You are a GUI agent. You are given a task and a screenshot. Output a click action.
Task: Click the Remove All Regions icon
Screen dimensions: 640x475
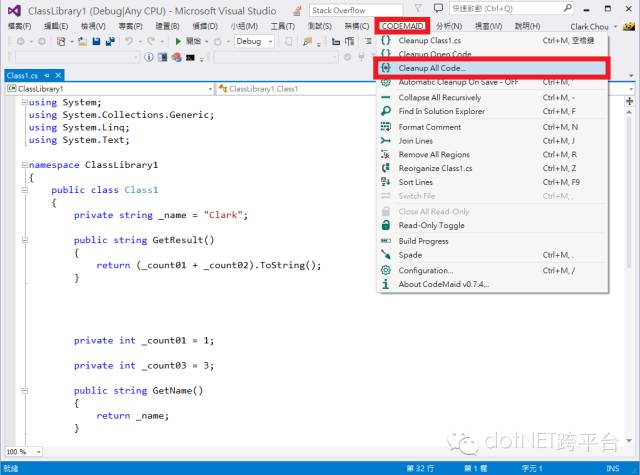tap(386, 154)
